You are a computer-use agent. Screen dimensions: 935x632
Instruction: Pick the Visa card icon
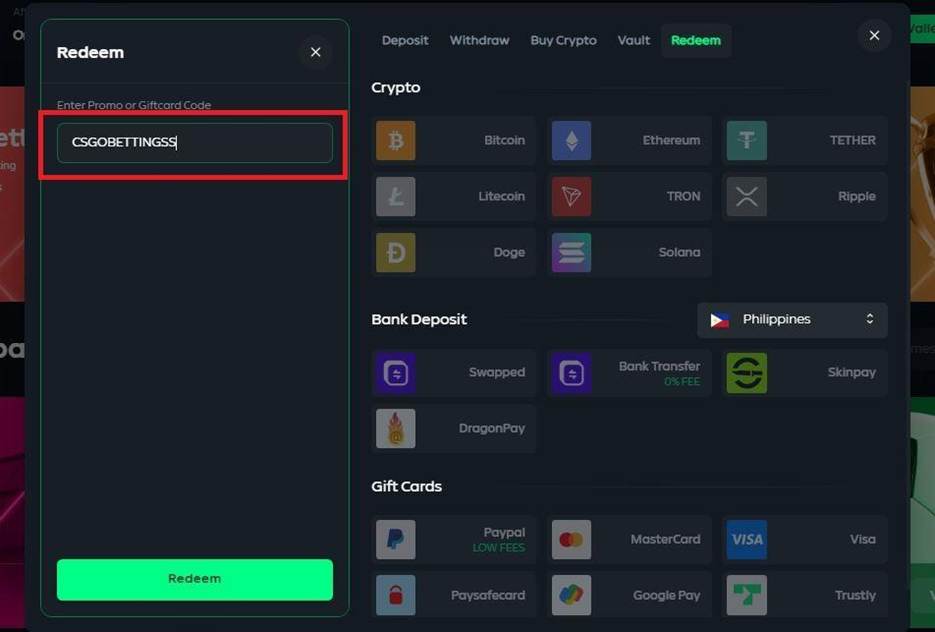[x=747, y=540]
